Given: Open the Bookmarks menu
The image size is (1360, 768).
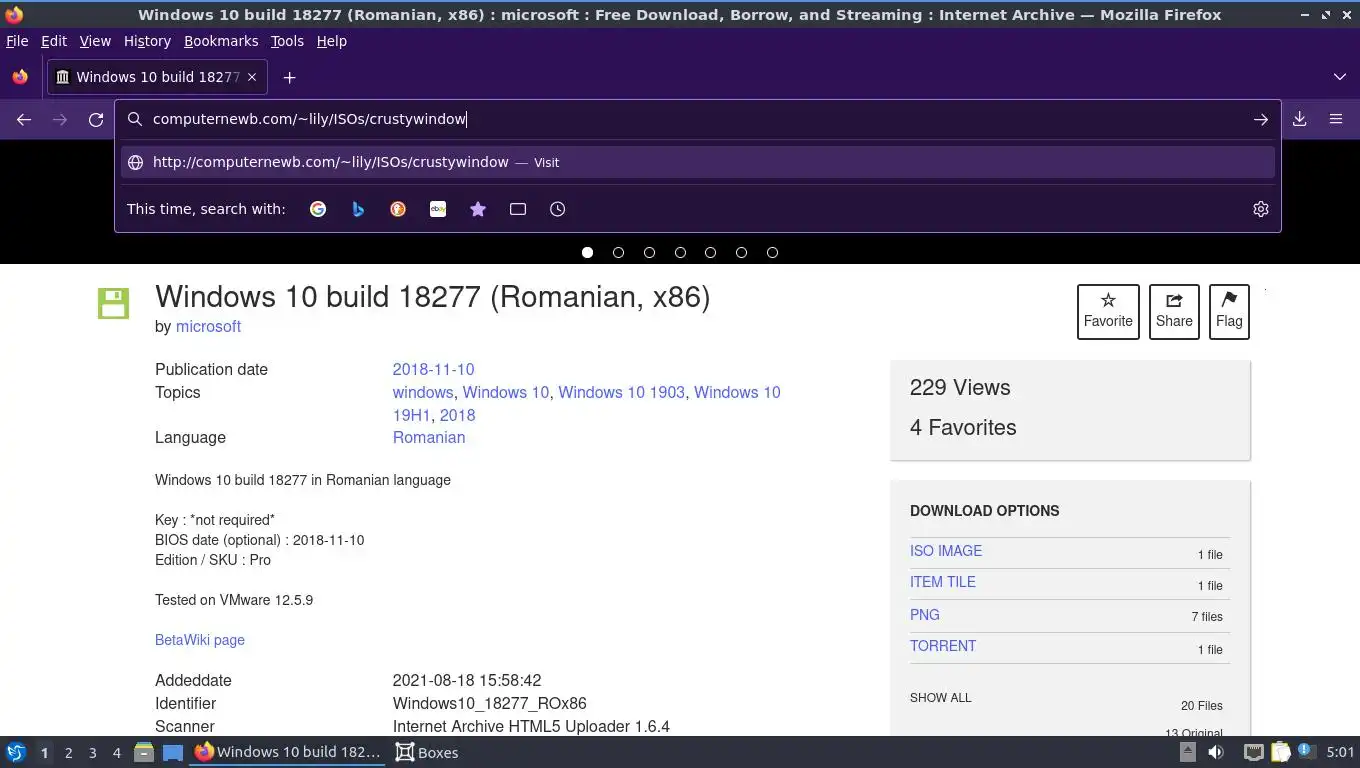Looking at the screenshot, I should [x=221, y=41].
